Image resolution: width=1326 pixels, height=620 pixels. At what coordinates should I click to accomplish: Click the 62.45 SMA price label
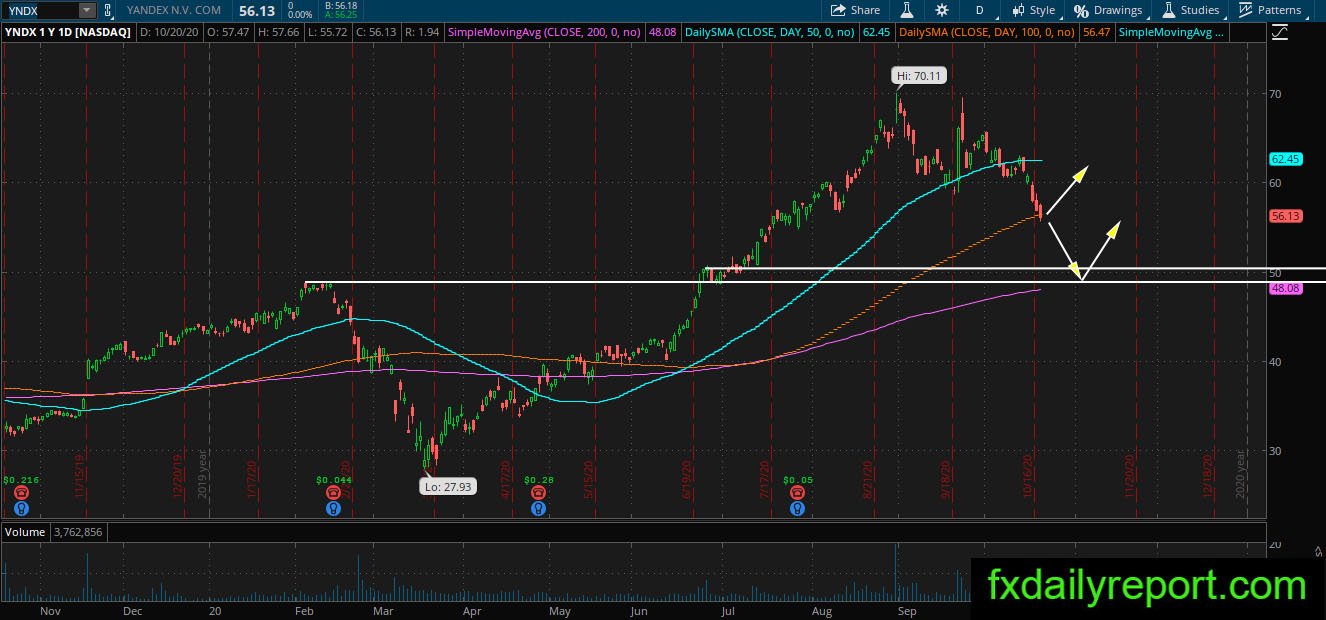(1285, 159)
